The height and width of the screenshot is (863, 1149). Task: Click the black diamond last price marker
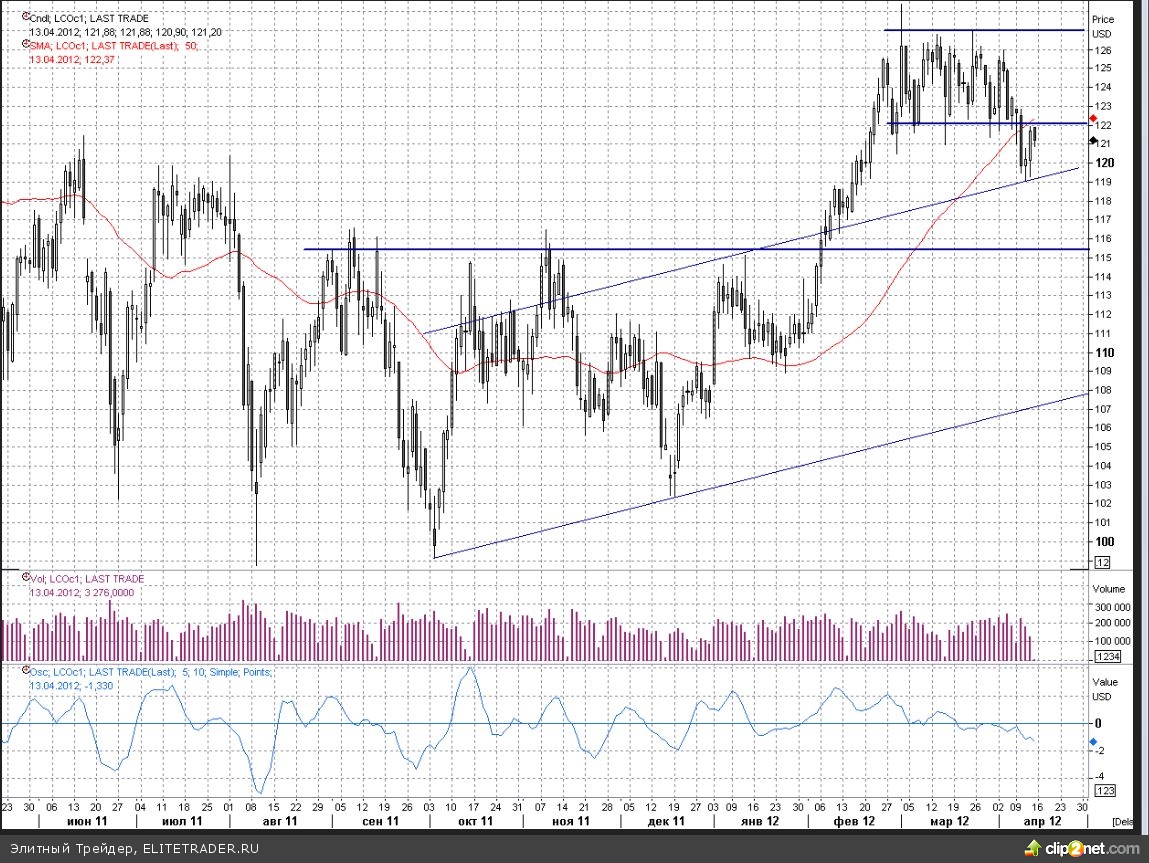(1094, 141)
